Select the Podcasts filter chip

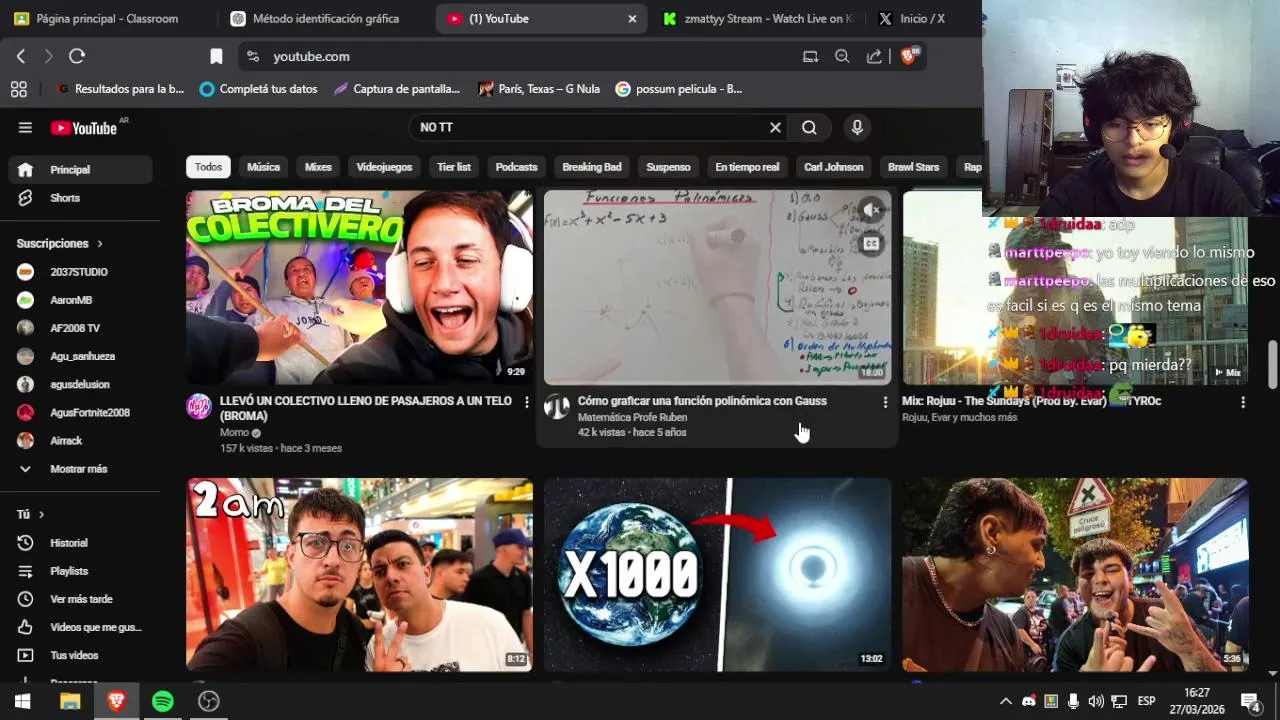click(x=516, y=167)
